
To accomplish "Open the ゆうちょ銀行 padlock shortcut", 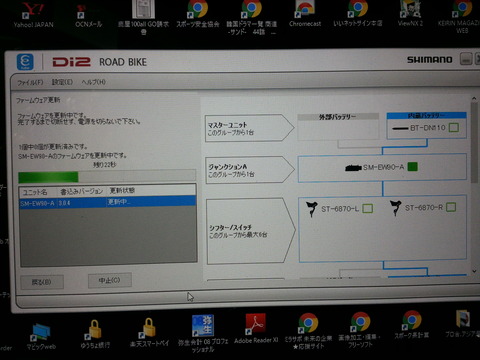I will (95, 334).
